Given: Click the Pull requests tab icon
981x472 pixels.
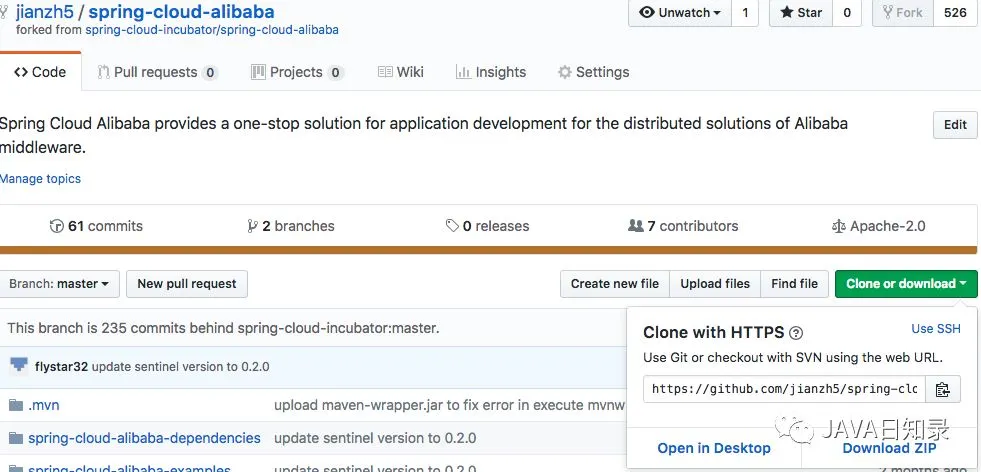Looking at the screenshot, I should (103, 72).
